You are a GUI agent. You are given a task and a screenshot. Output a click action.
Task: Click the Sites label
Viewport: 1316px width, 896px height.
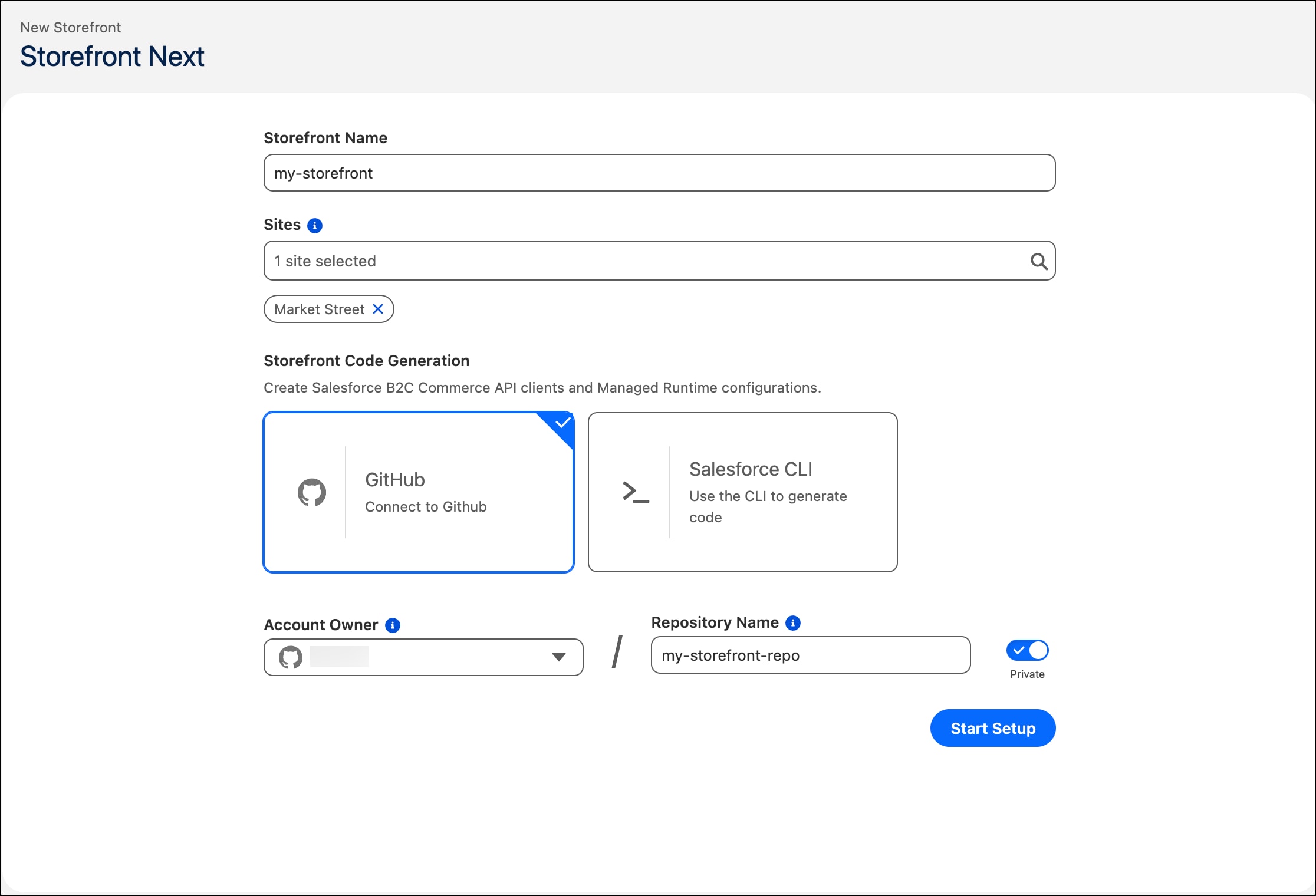click(x=282, y=225)
